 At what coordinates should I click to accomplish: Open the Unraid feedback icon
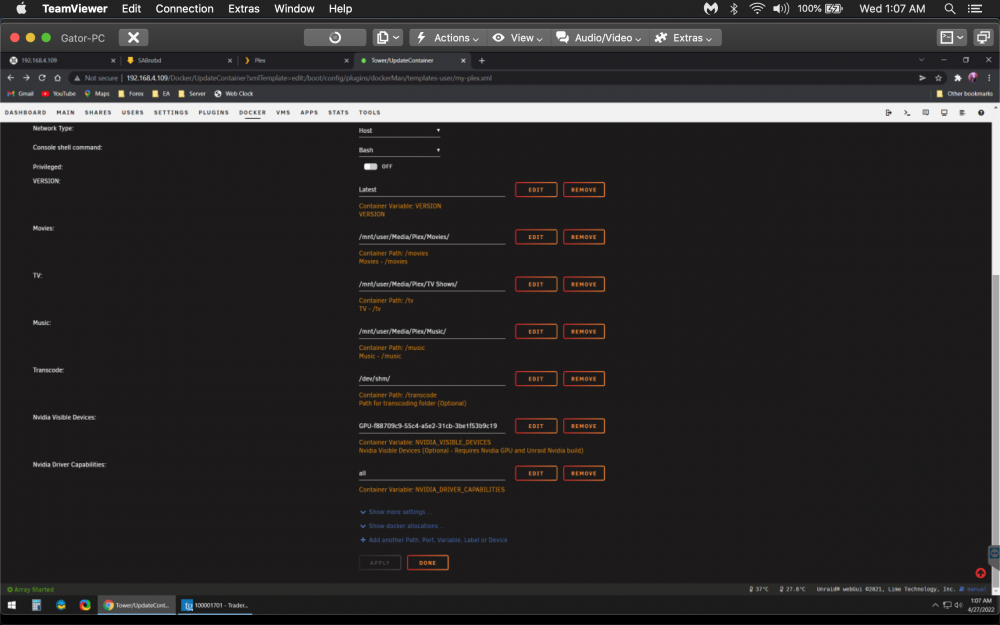[925, 113]
